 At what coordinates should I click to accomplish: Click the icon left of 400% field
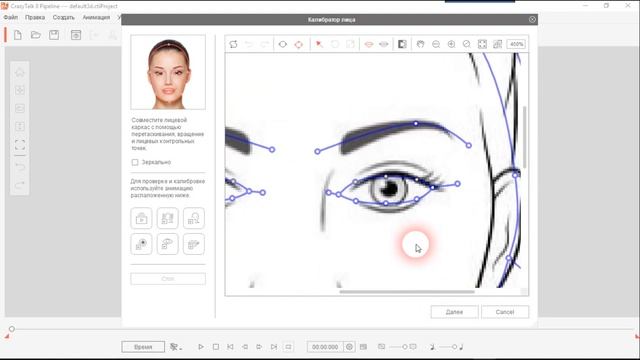[498, 44]
